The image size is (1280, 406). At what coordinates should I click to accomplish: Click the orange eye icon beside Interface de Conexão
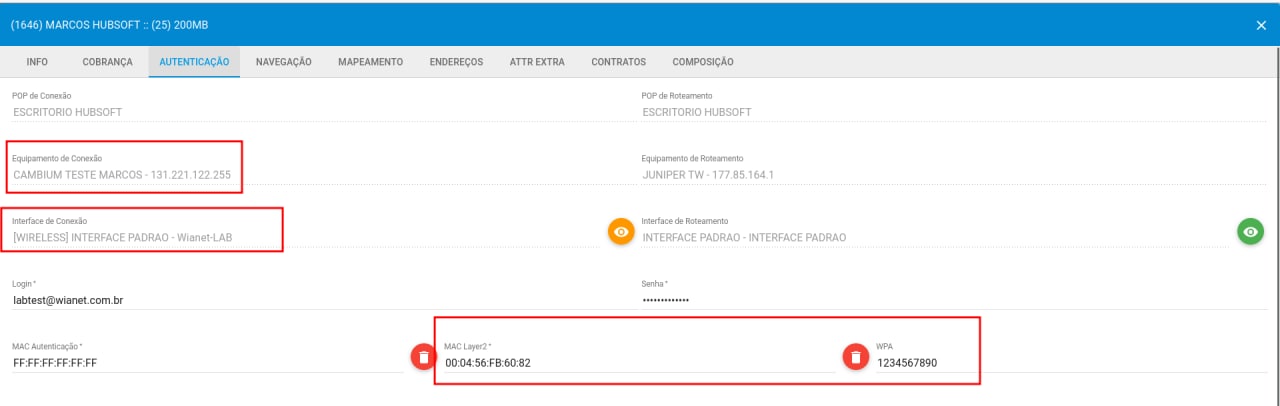click(x=622, y=232)
